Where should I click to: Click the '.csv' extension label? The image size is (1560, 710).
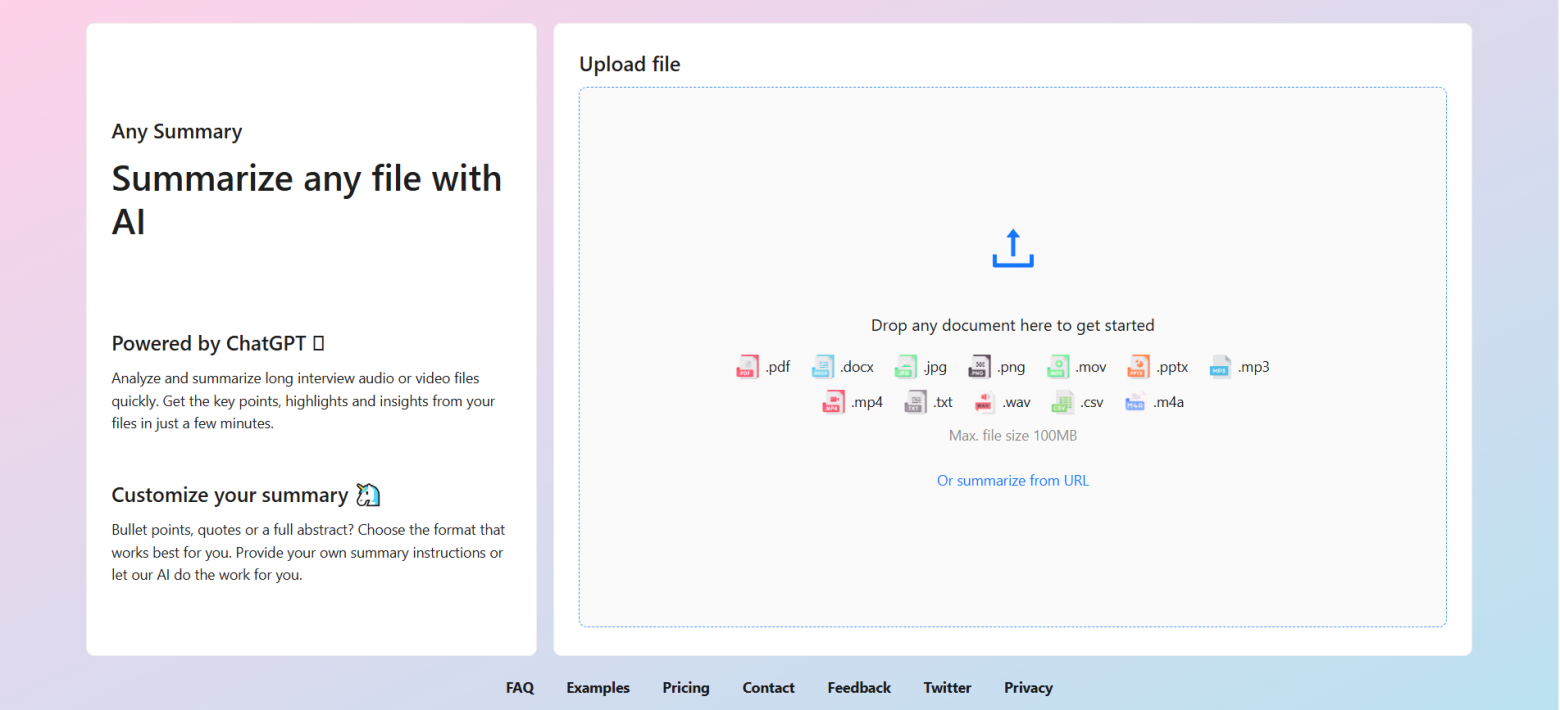click(1091, 403)
